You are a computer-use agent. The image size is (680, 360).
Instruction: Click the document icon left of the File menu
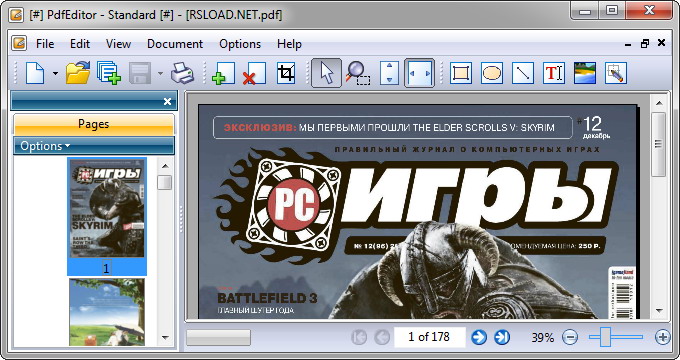tap(19, 43)
